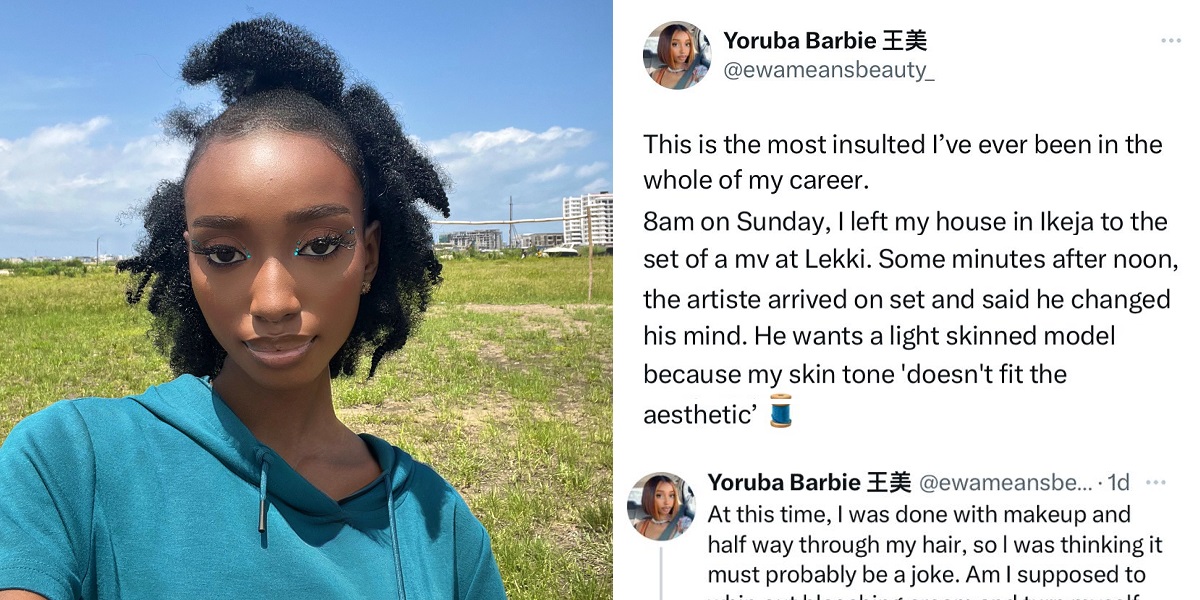Screen dimensions: 1200x600
Task: Open the small avatar on the reply tweet
Action: click(661, 507)
